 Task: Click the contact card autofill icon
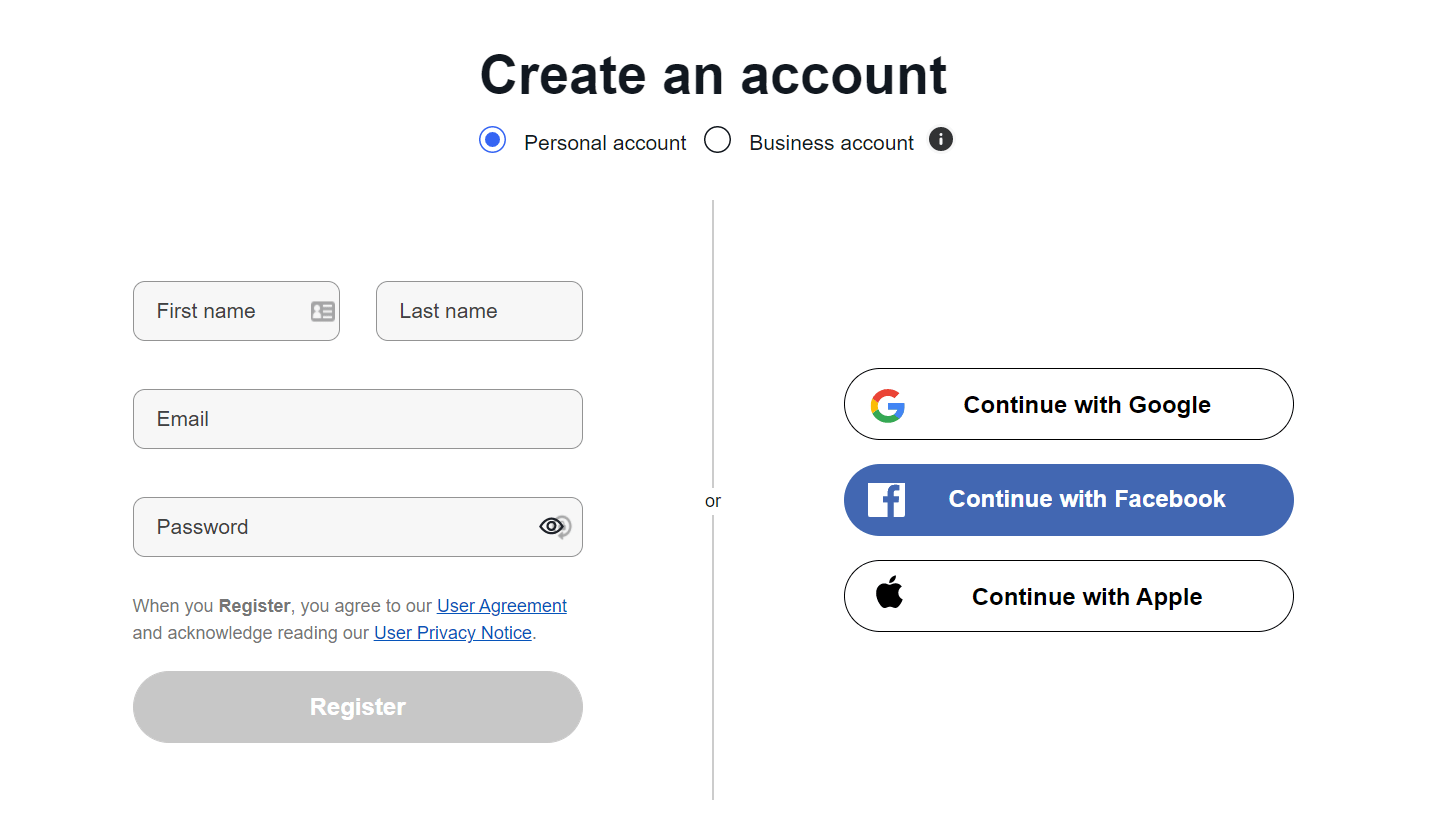[322, 311]
